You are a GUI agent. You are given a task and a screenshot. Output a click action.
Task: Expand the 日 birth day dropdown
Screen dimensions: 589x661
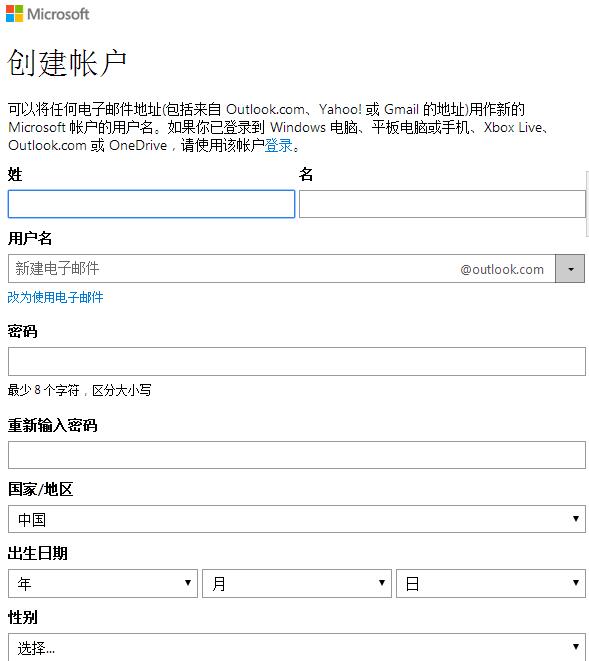tap(491, 583)
